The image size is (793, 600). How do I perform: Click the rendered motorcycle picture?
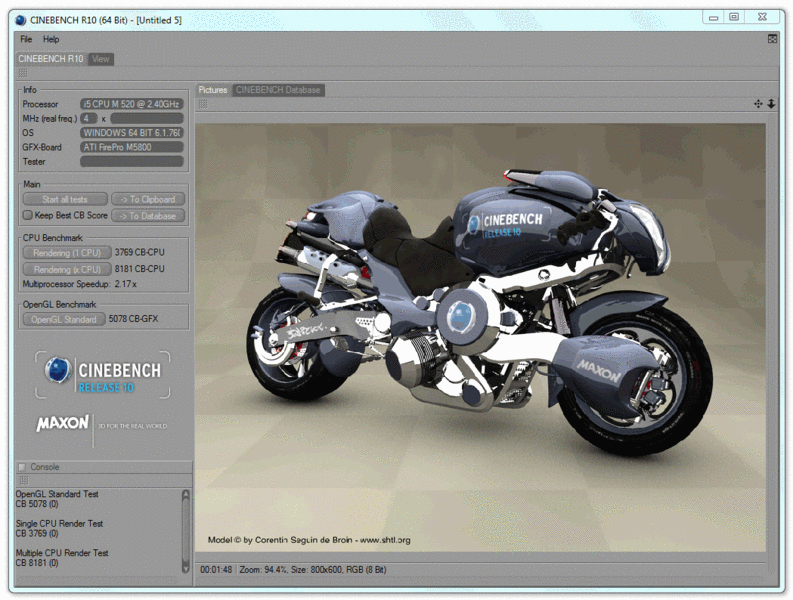point(480,337)
